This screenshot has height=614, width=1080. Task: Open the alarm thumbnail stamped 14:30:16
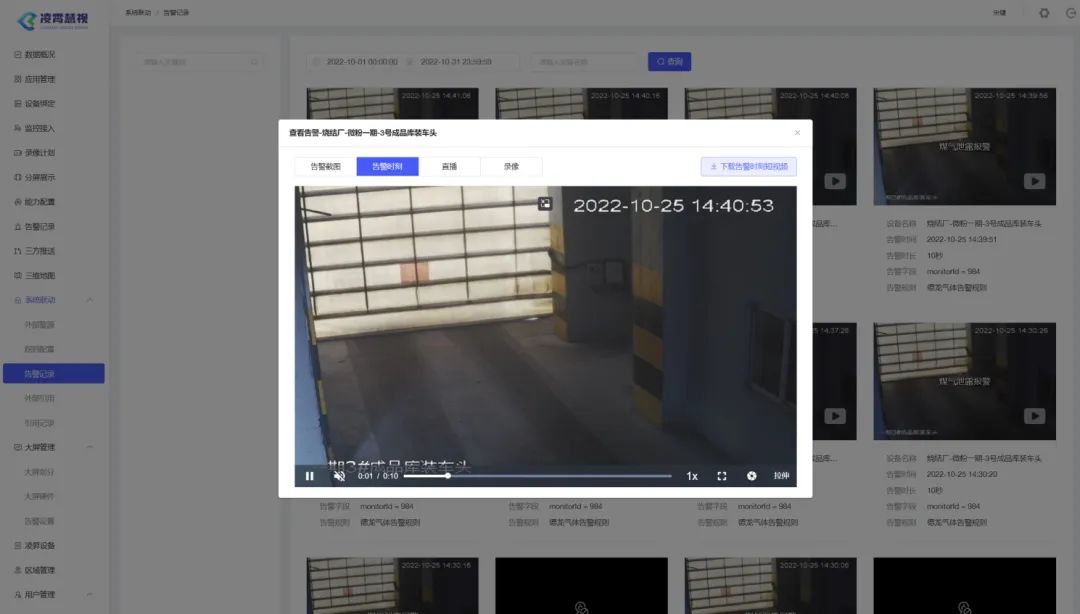[393, 585]
